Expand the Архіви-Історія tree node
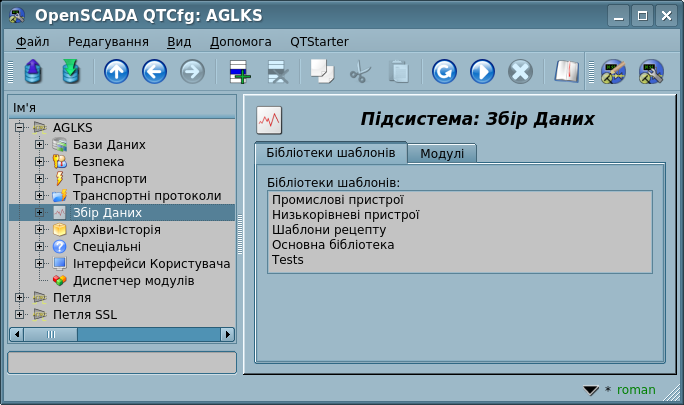Image resolution: width=684 pixels, height=405 pixels. [x=40, y=230]
